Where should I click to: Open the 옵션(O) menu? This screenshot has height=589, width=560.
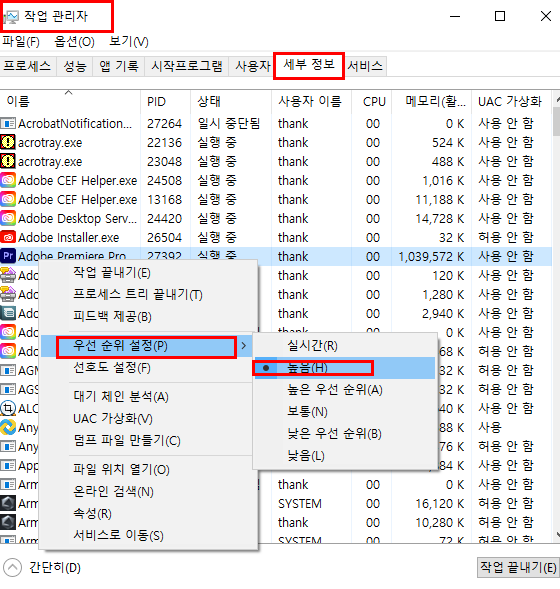coord(74,41)
